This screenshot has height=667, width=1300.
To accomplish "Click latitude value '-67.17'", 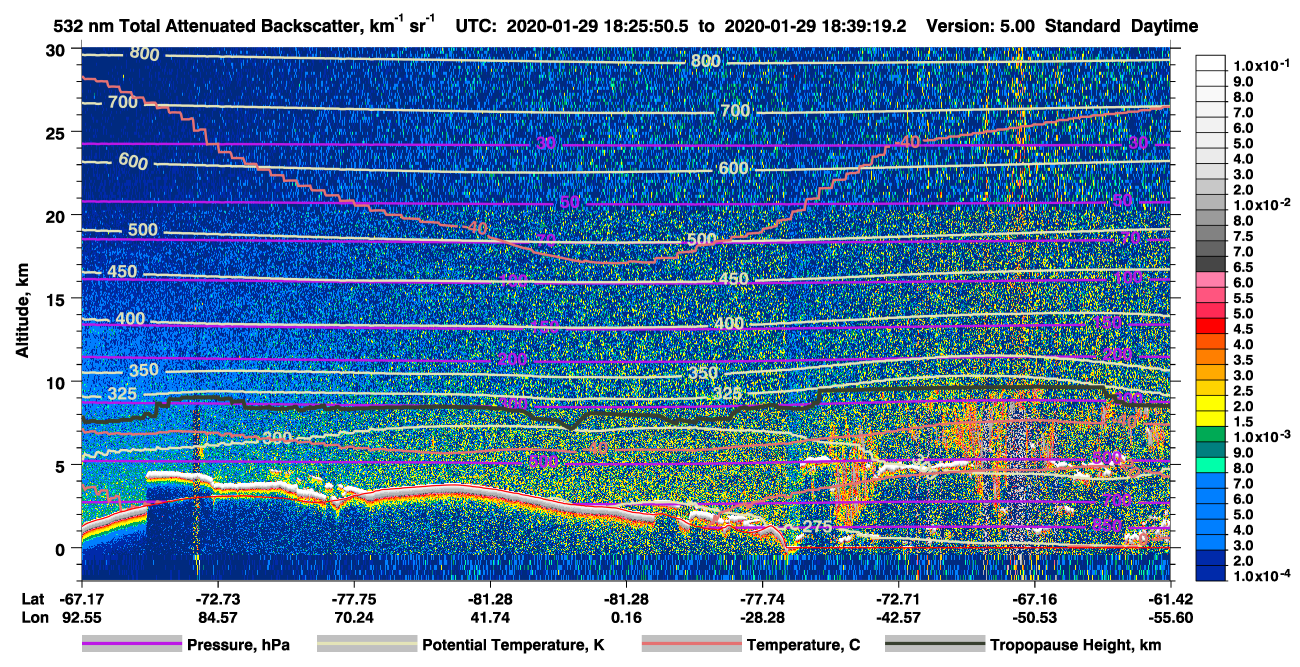I will click(x=82, y=598).
